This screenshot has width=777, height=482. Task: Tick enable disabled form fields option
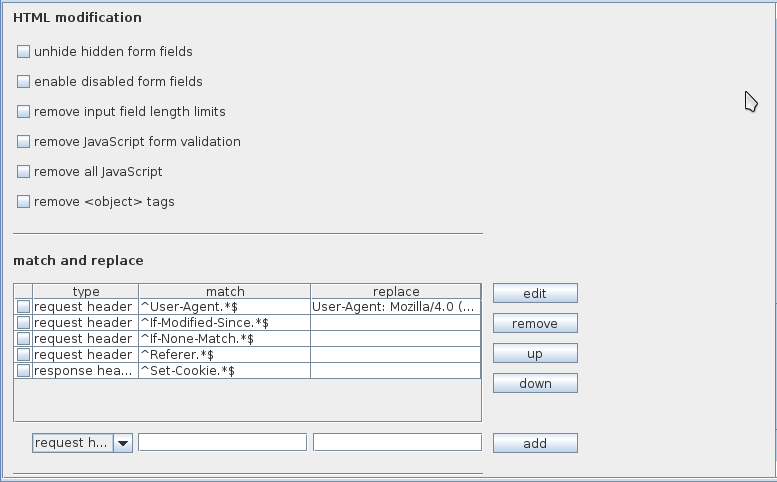pyautogui.click(x=23, y=82)
